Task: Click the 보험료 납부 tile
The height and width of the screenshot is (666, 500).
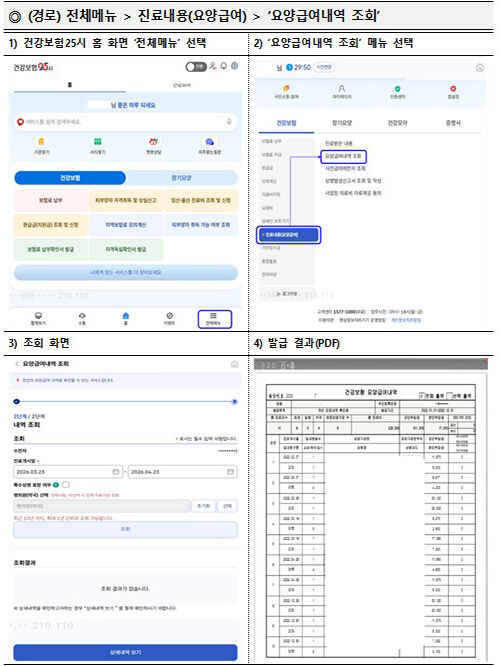Action: [x=51, y=200]
